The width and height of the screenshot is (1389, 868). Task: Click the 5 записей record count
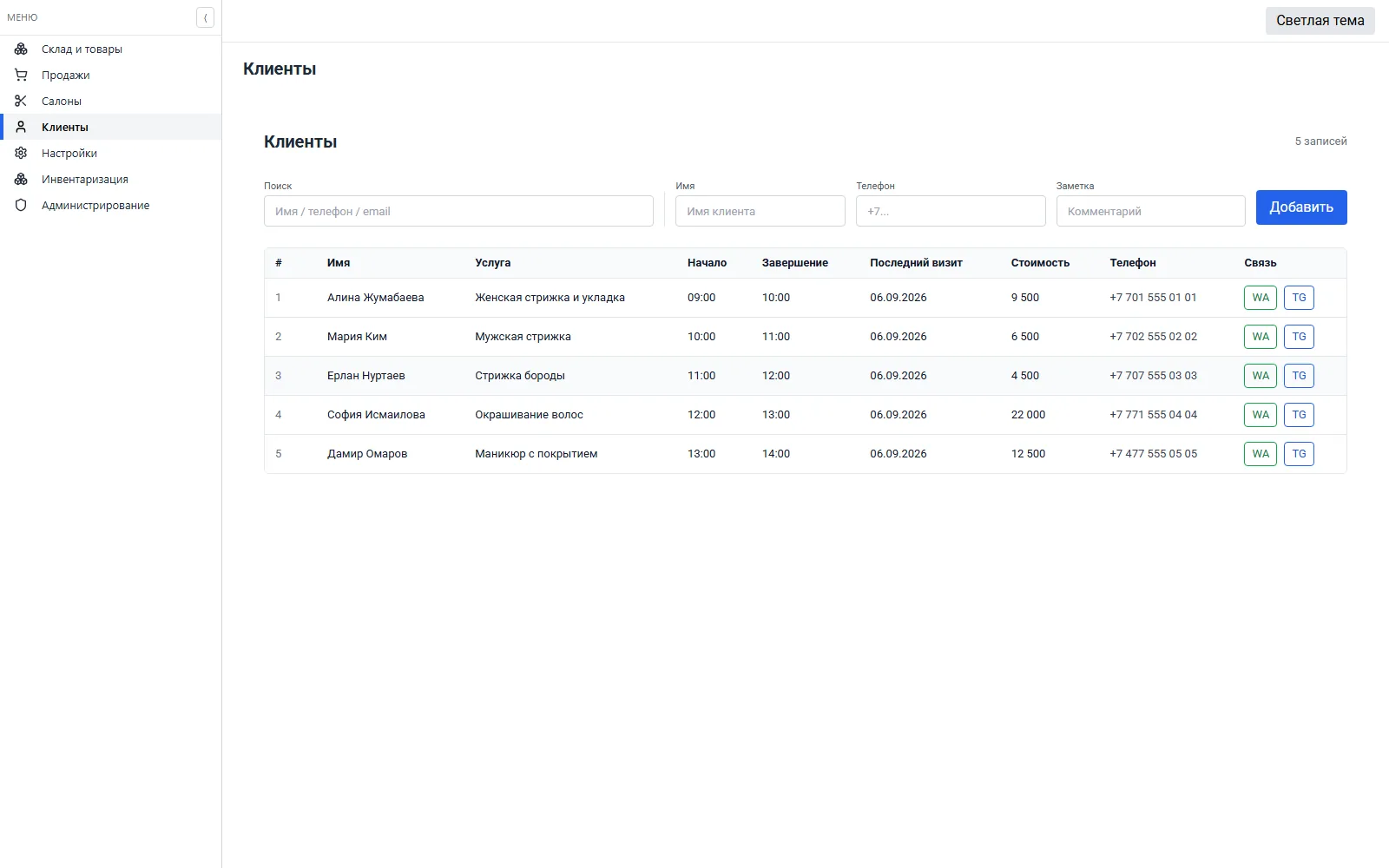[1320, 141]
